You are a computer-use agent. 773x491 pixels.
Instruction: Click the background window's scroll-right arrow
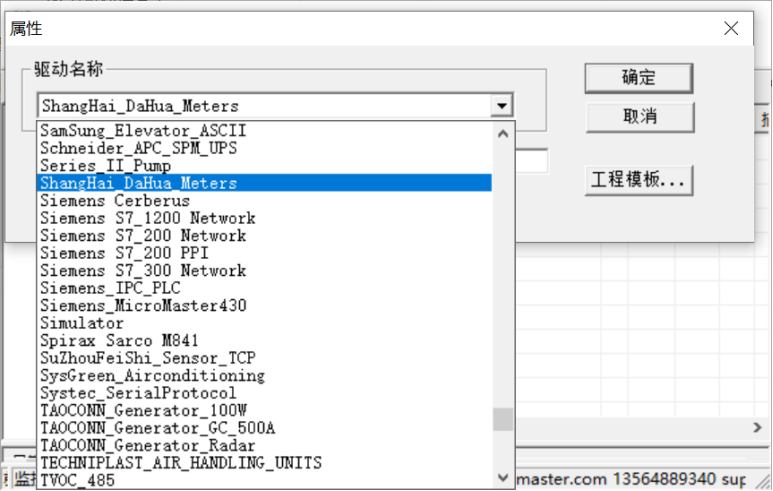(757, 427)
